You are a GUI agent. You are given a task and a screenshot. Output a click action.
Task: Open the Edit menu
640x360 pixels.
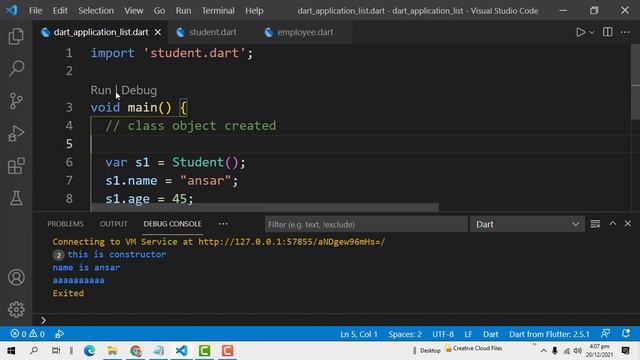(x=60, y=11)
